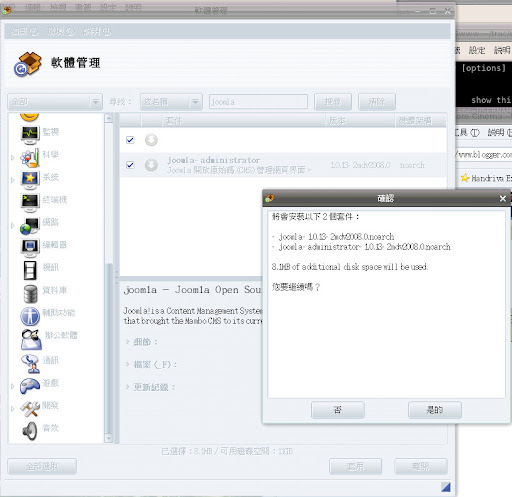This screenshot has width=512, height=497.
Task: Select the 辦公軟體 office category icon
Action: 31,339
